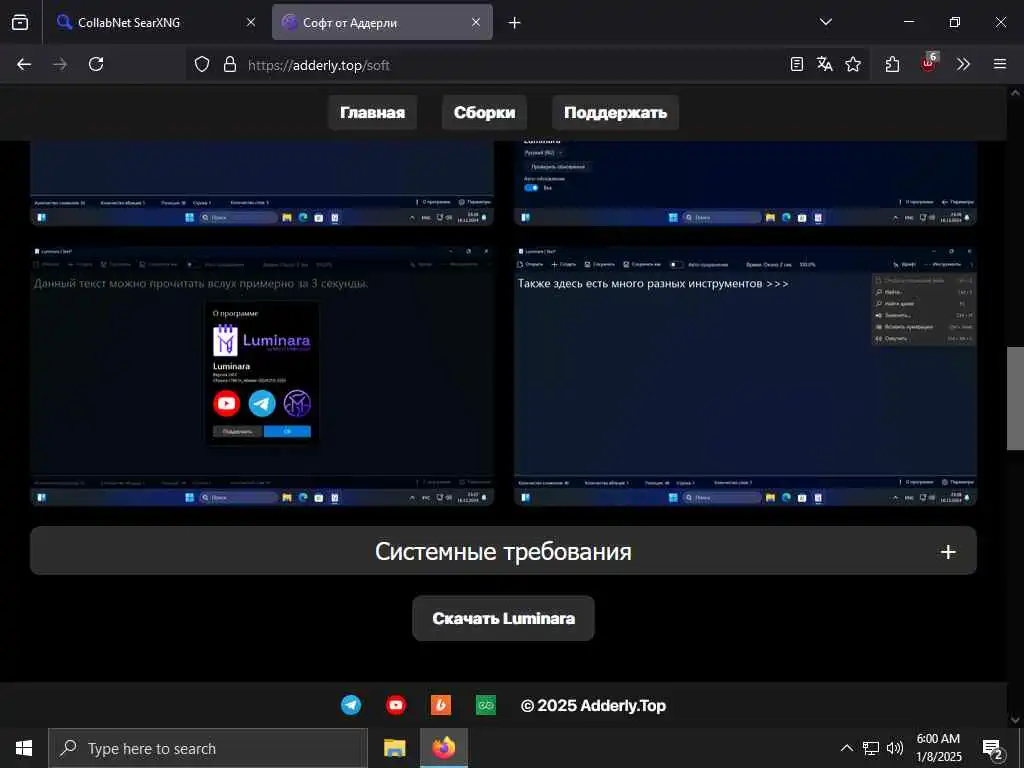Image resolution: width=1024 pixels, height=768 pixels.
Task: Open the orange Boosty icon in footer
Action: point(441,705)
